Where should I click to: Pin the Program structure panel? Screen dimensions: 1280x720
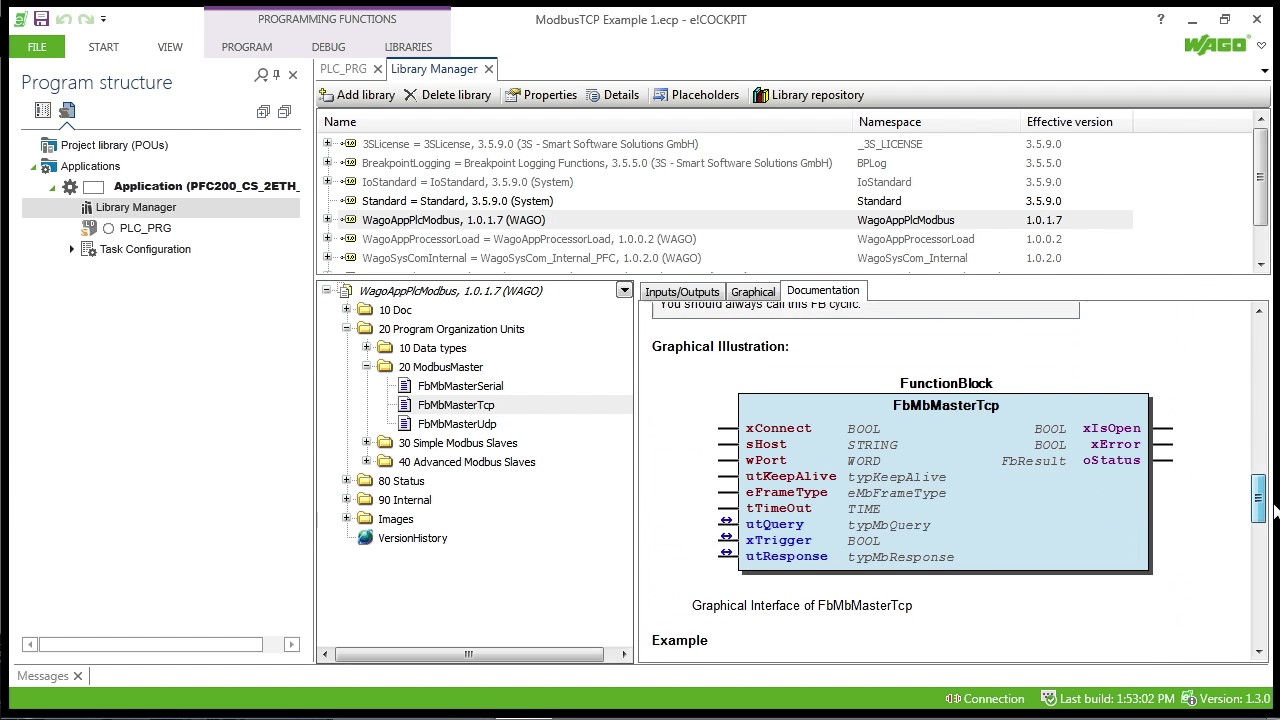(x=277, y=75)
